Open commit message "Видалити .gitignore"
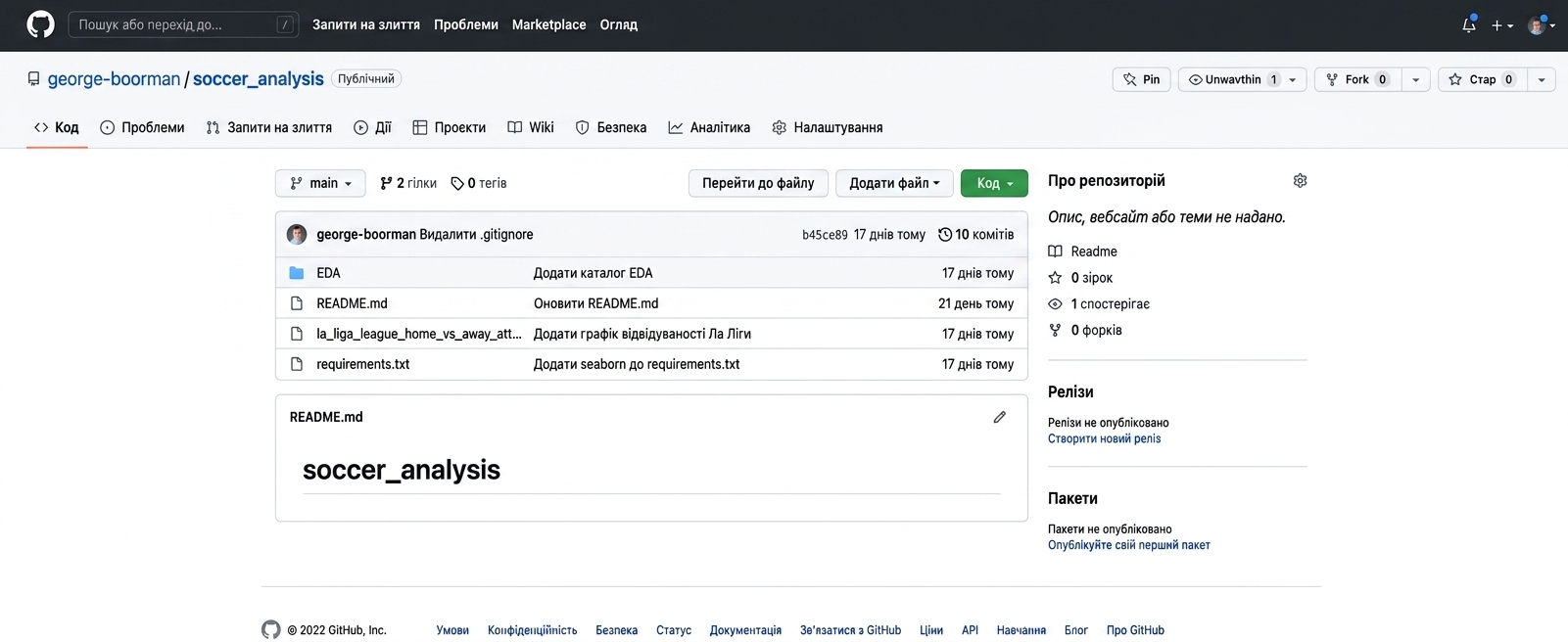This screenshot has height=642, width=1568. [x=476, y=234]
